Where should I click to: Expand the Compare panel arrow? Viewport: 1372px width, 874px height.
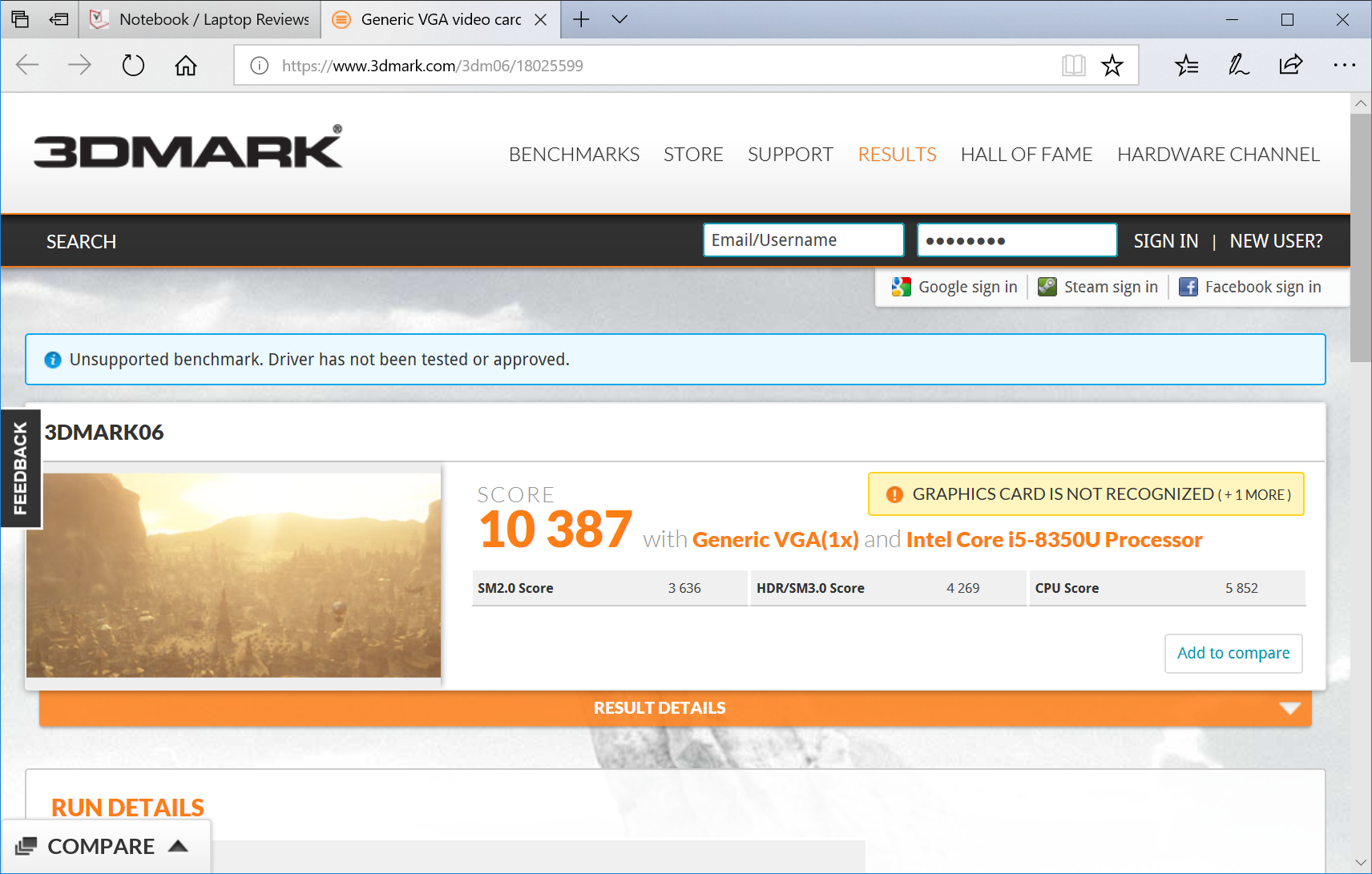tap(179, 846)
